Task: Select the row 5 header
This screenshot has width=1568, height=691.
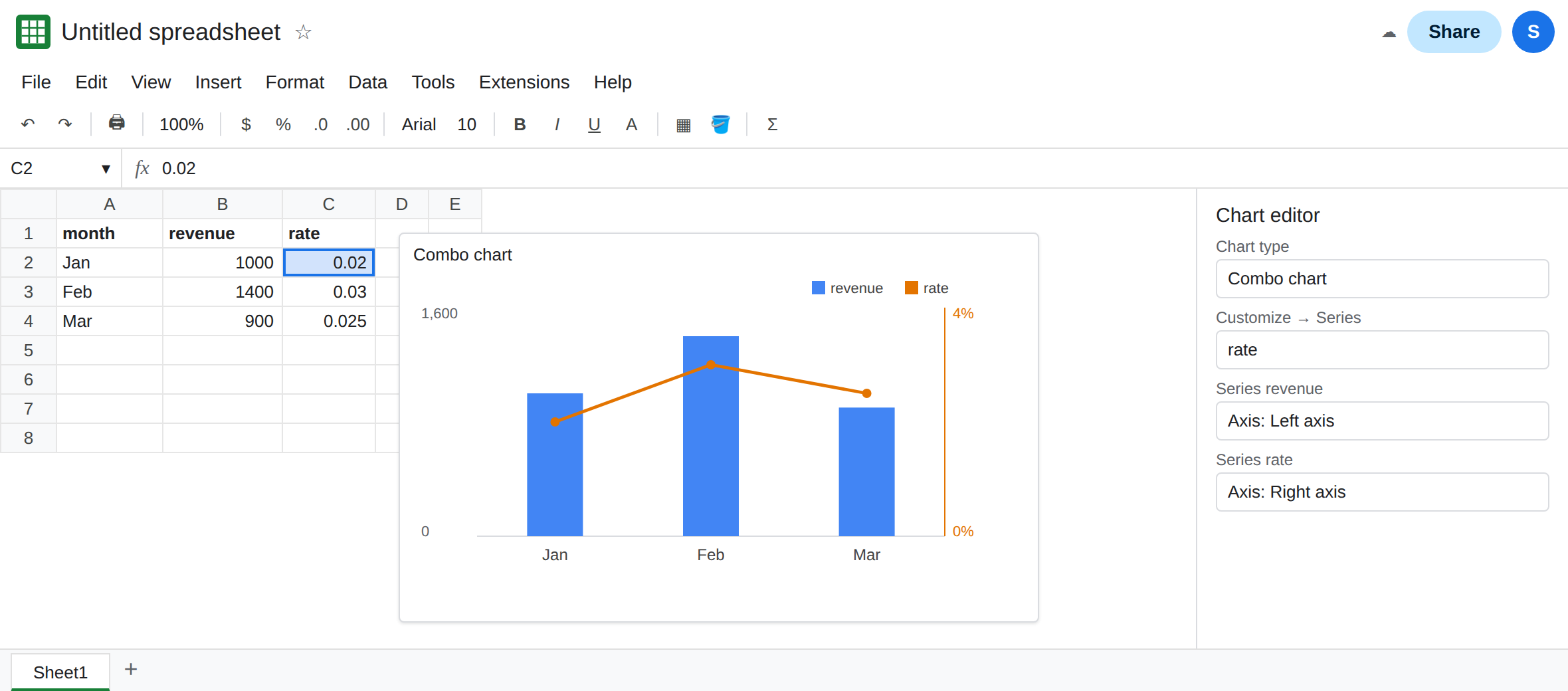Action: click(x=29, y=350)
